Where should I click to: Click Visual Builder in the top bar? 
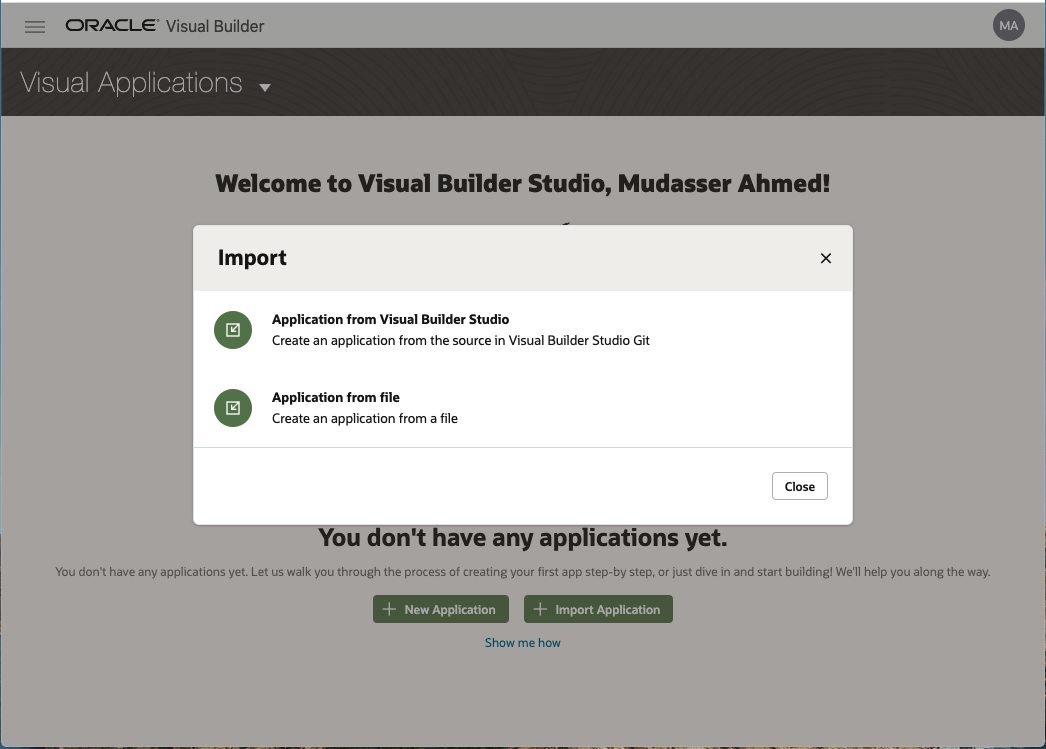[x=216, y=26]
